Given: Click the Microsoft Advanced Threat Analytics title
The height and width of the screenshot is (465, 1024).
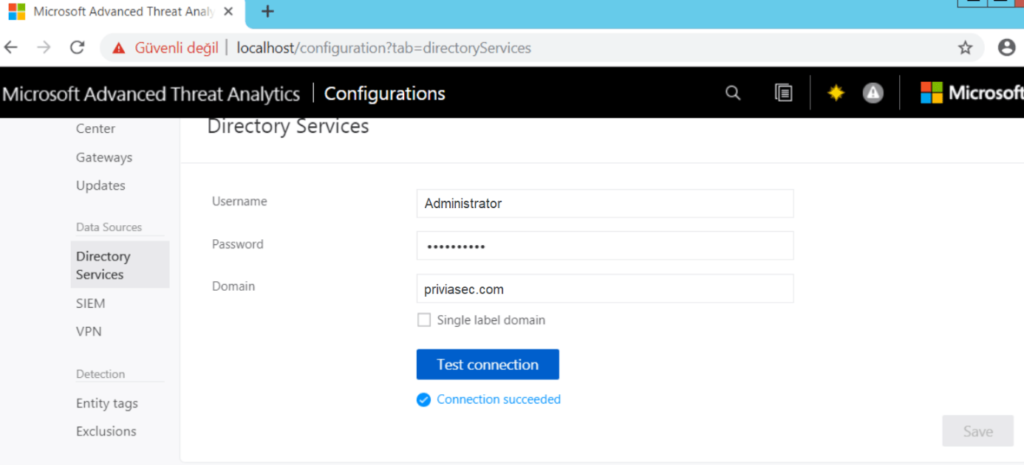Looking at the screenshot, I should pos(152,94).
